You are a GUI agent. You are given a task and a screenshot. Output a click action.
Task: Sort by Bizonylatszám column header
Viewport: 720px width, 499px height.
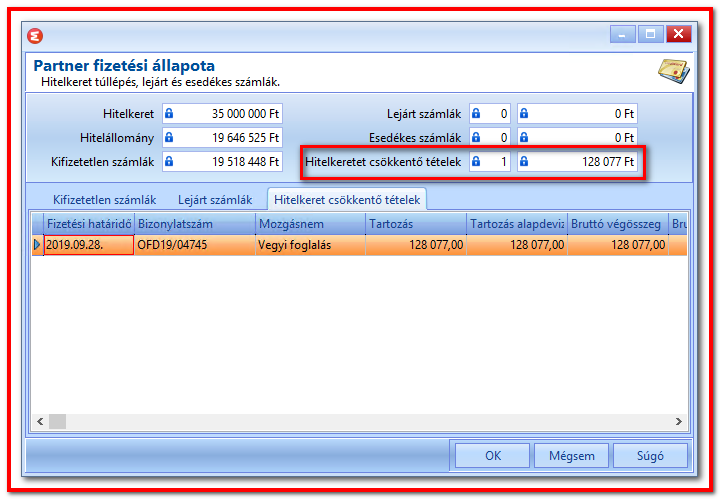195,224
